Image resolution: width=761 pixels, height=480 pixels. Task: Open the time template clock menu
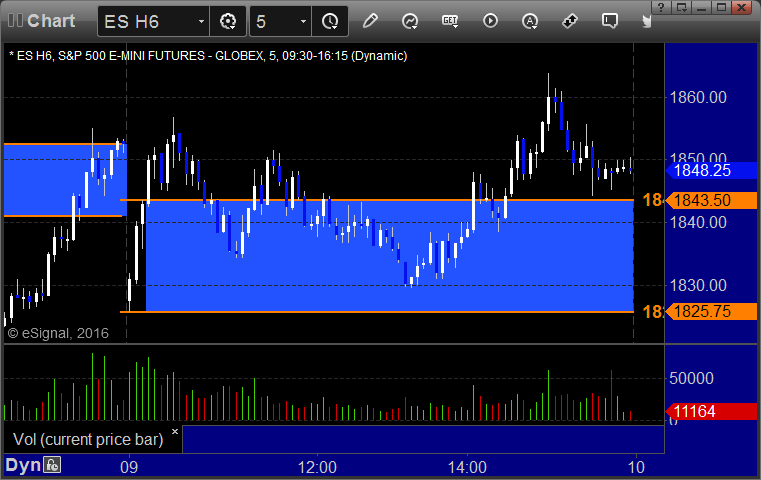(330, 21)
